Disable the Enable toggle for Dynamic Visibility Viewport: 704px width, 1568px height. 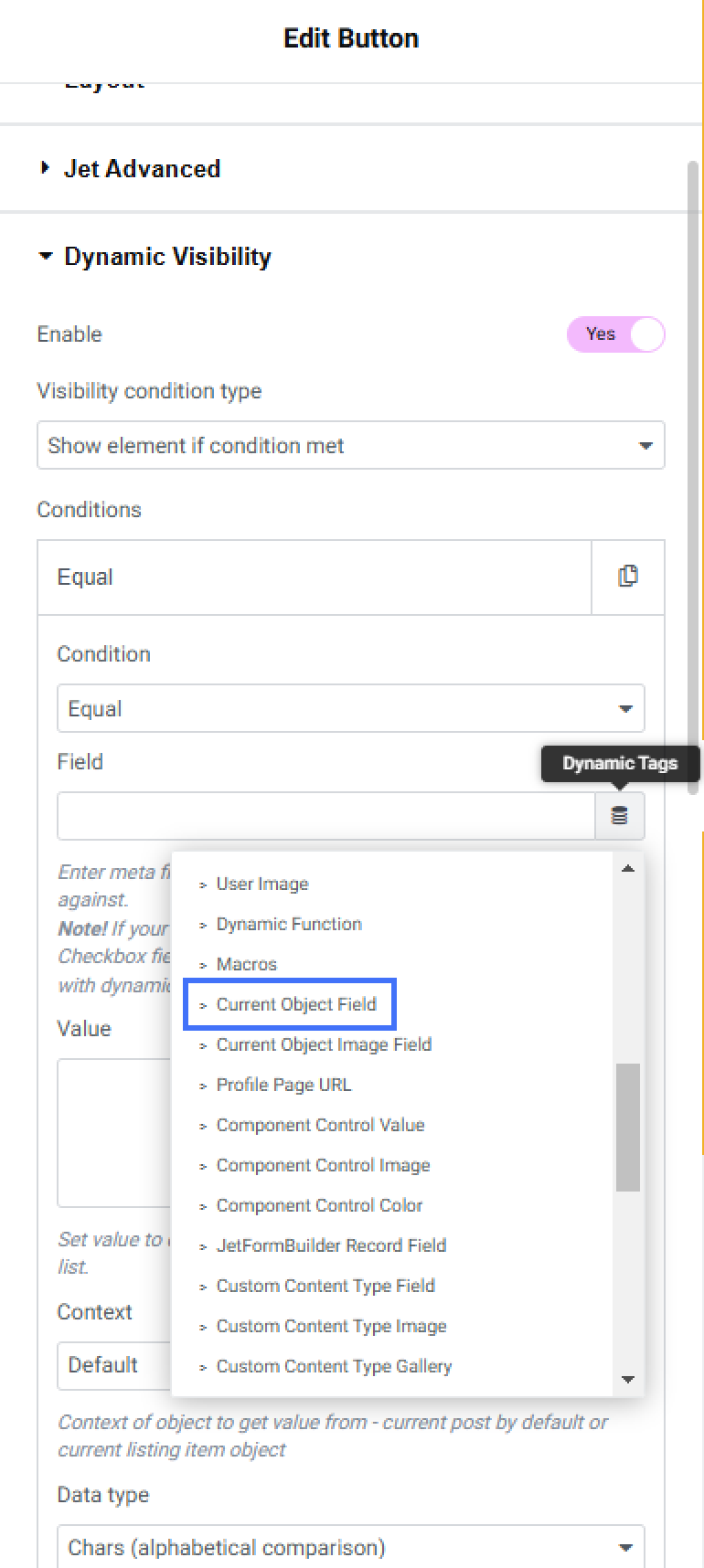(616, 334)
